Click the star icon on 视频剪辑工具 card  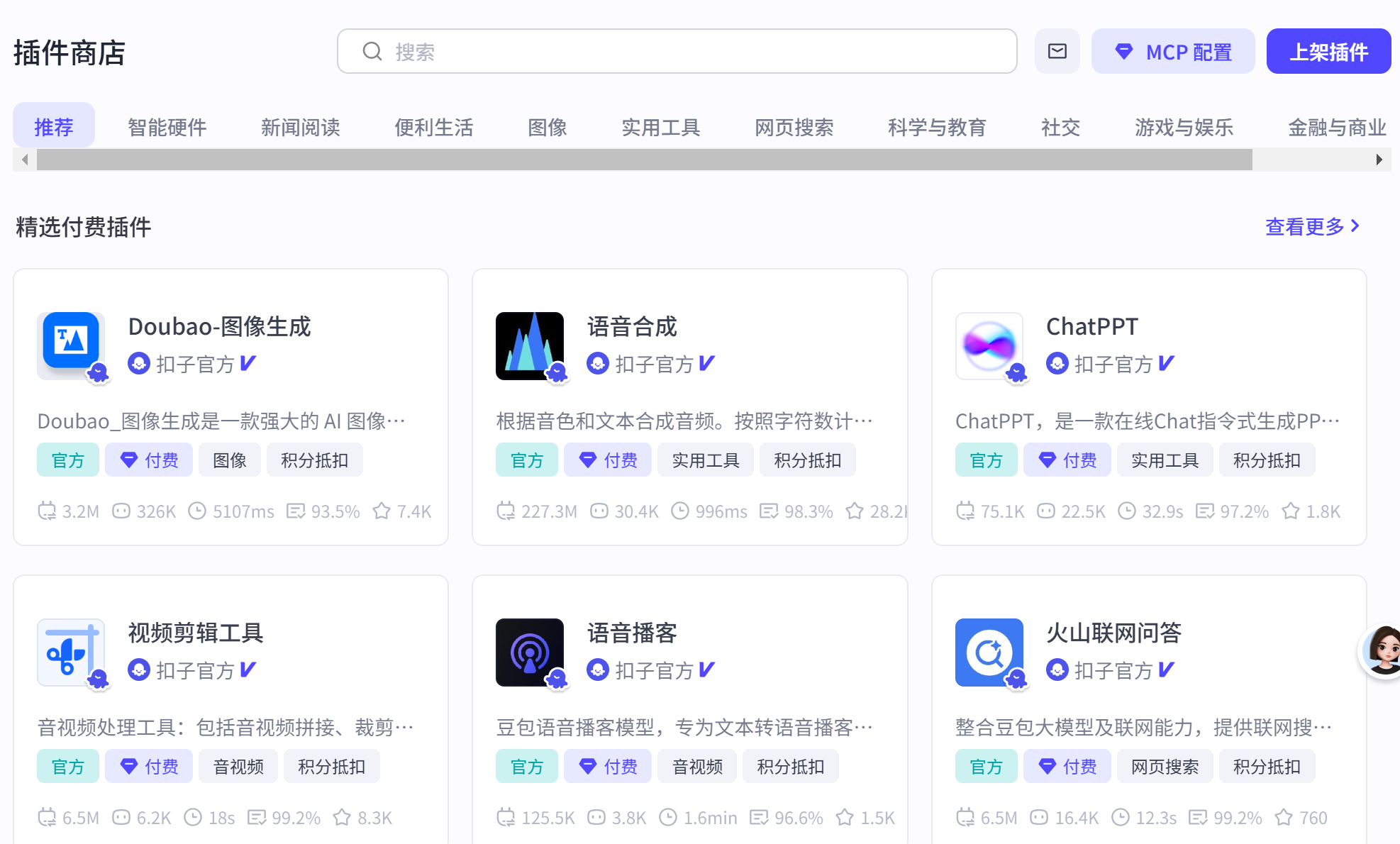[x=342, y=817]
